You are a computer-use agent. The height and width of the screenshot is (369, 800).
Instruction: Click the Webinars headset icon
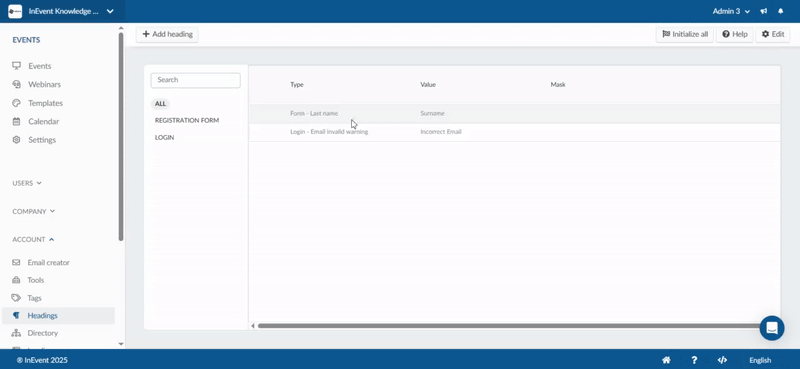(16, 84)
